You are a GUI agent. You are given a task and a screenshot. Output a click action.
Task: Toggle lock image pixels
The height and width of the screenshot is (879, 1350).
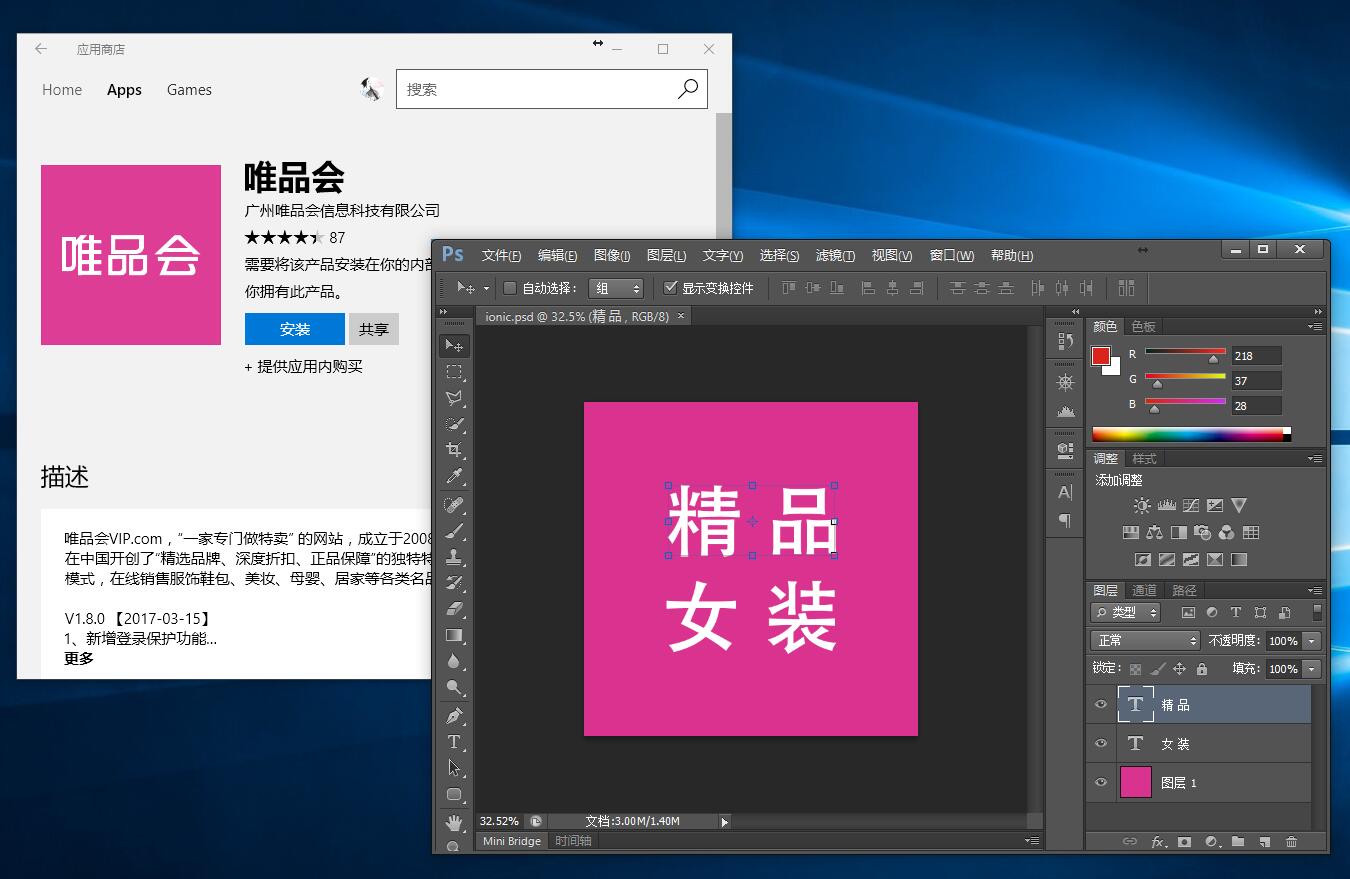click(1157, 669)
